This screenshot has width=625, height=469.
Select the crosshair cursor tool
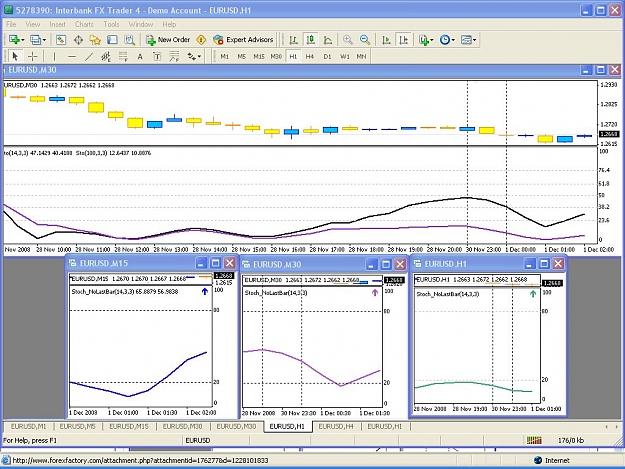tap(33, 57)
